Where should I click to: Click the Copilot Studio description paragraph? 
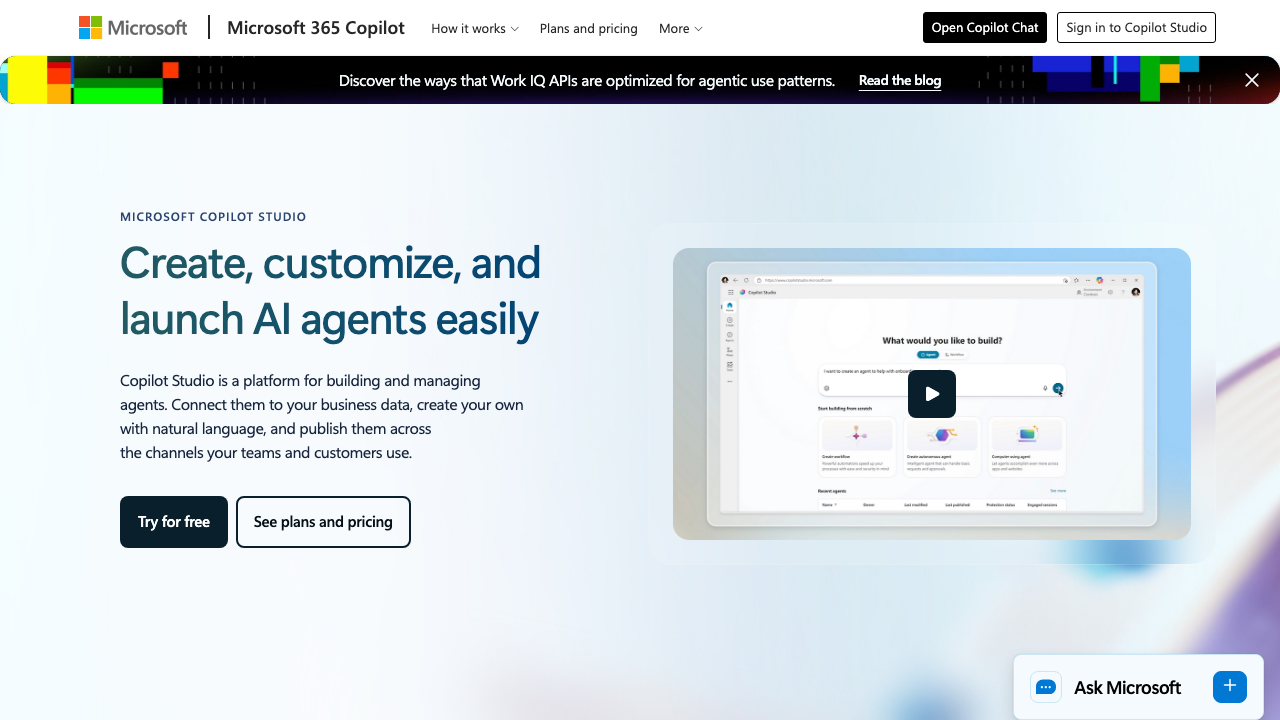322,416
